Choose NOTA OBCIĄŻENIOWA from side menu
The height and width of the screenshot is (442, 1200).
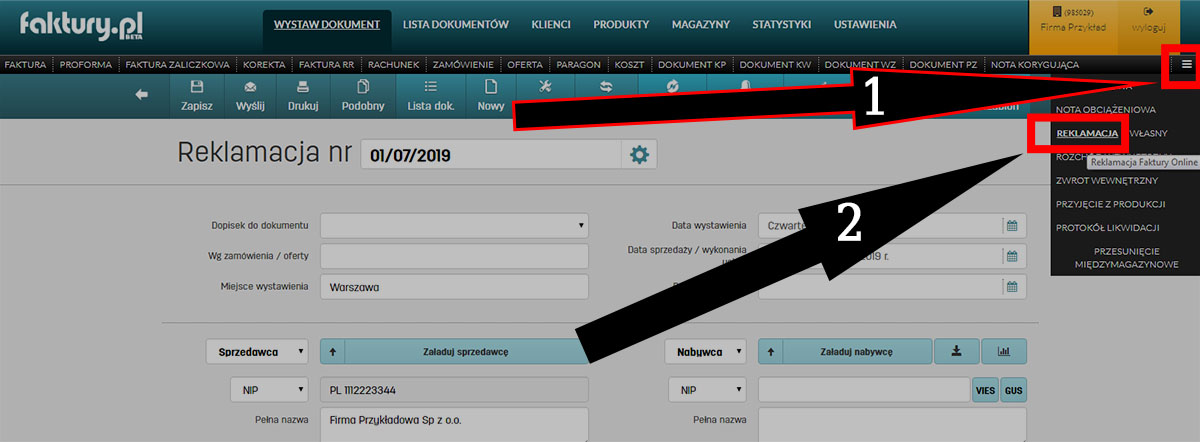click(1106, 109)
